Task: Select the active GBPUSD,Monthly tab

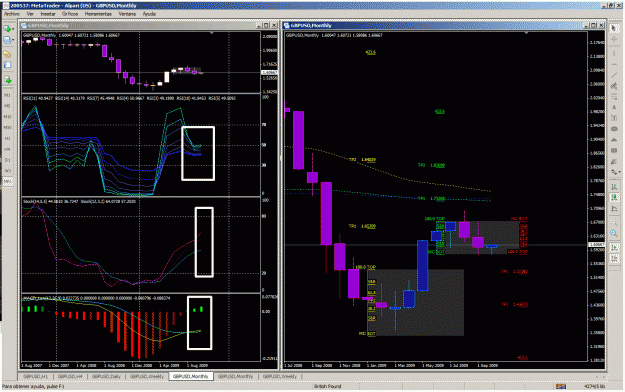Action: pos(191,376)
